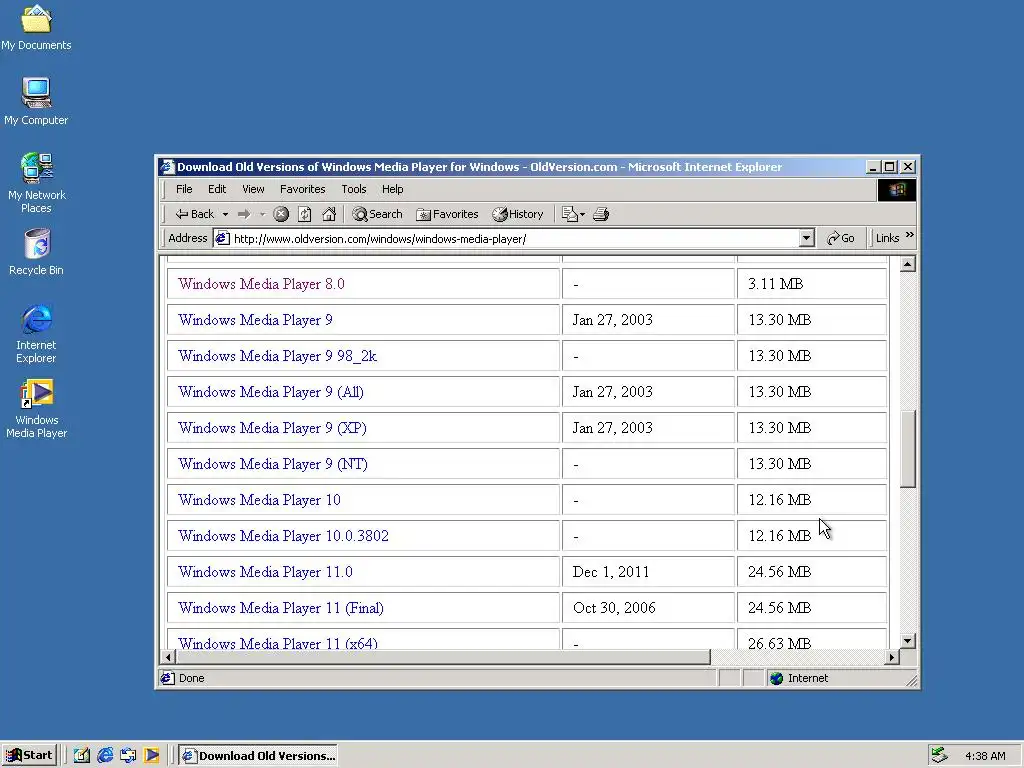Image resolution: width=1024 pixels, height=768 pixels.
Task: Go to the home page via Home icon
Action: click(x=329, y=214)
